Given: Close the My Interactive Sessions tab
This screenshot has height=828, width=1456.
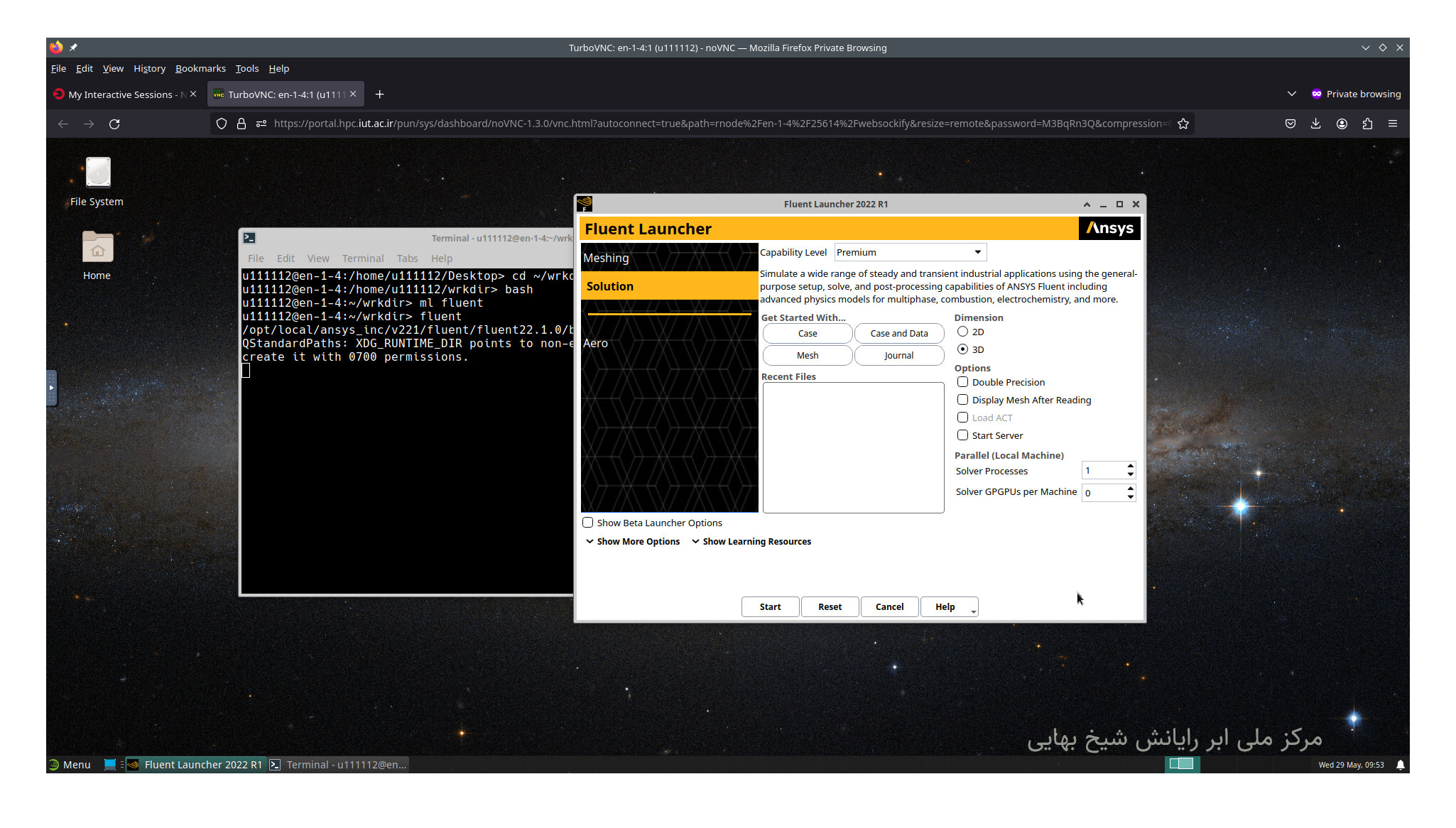Looking at the screenshot, I should coord(193,94).
